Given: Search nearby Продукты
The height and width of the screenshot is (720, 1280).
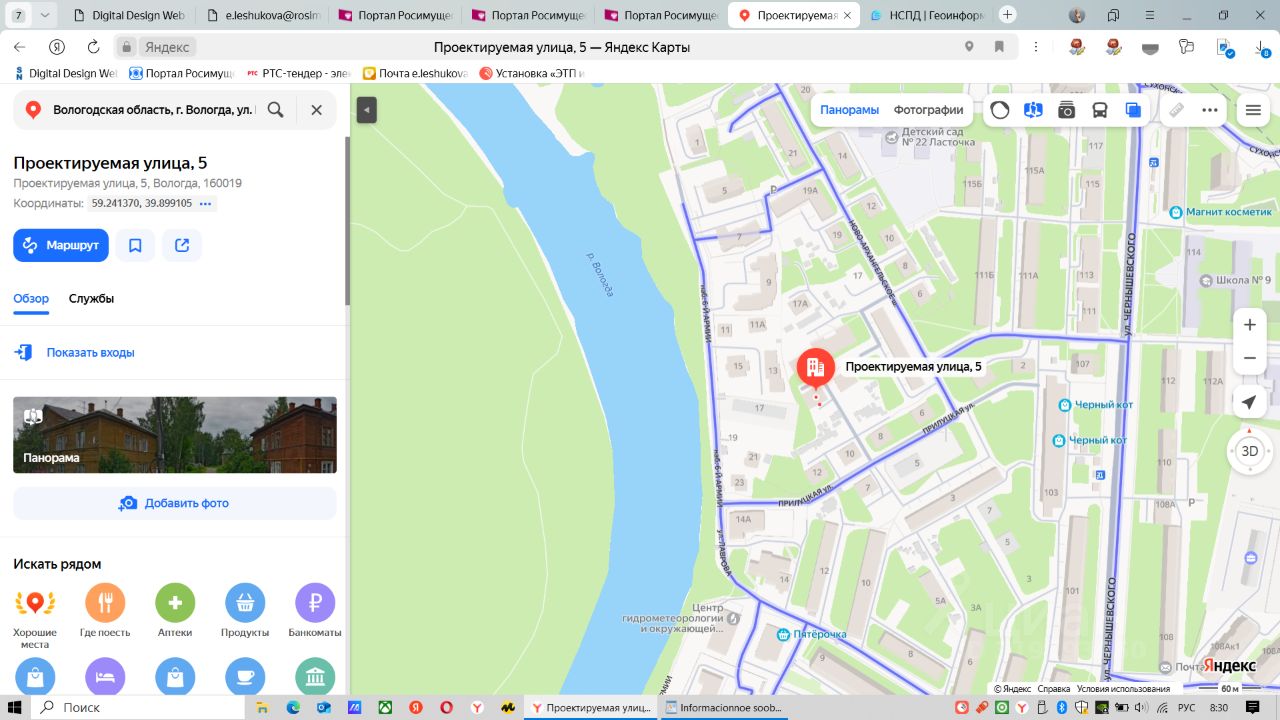Looking at the screenshot, I should click(x=245, y=612).
